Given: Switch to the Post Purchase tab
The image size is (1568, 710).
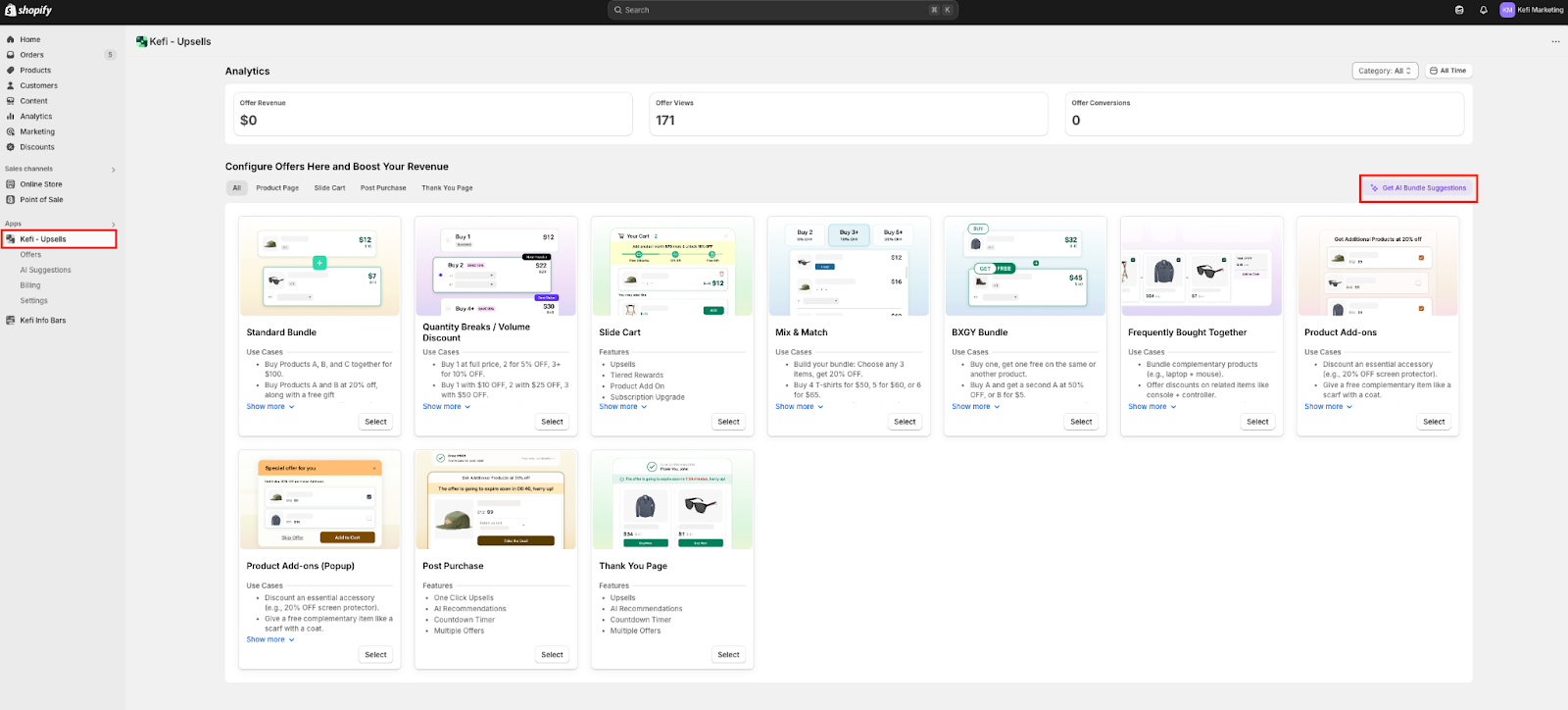Looking at the screenshot, I should click(383, 188).
